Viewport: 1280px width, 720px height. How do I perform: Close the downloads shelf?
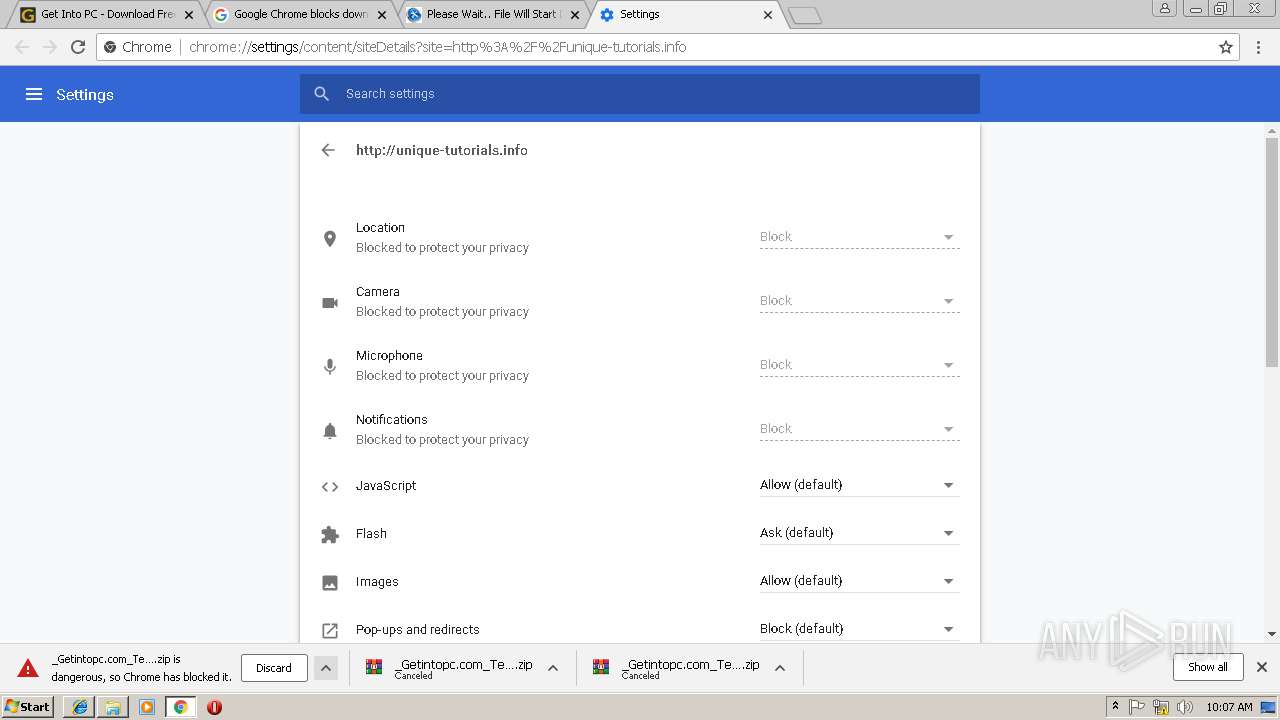pos(1262,667)
